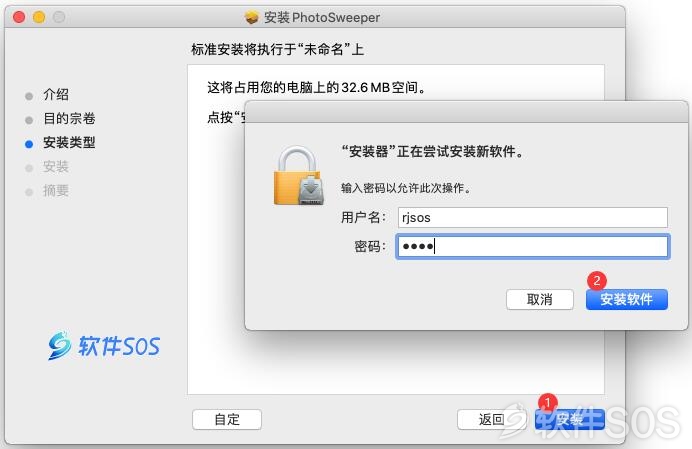
Task: Click the 安装软件 button
Action: click(x=627, y=299)
